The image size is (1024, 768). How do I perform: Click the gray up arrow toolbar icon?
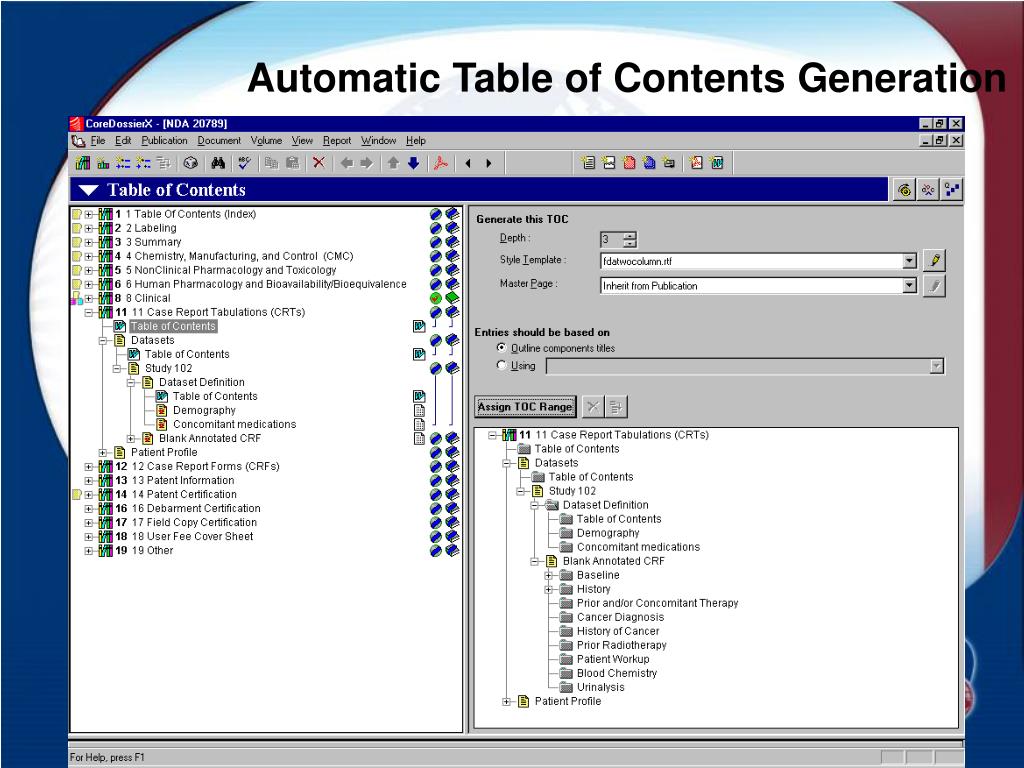393,163
